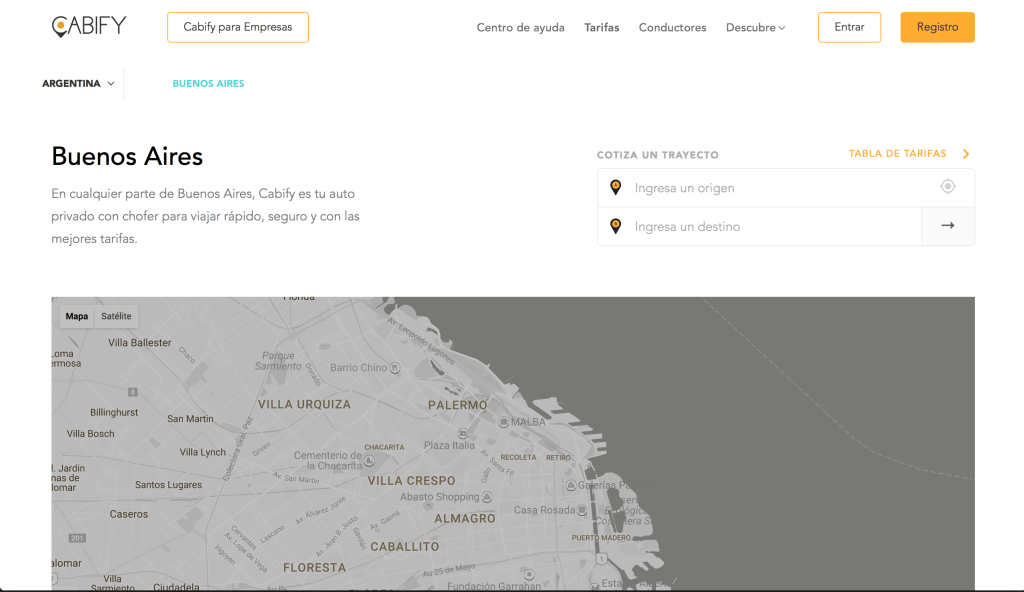Open Centro de ayuda page
This screenshot has height=592, width=1024.
[x=520, y=28]
